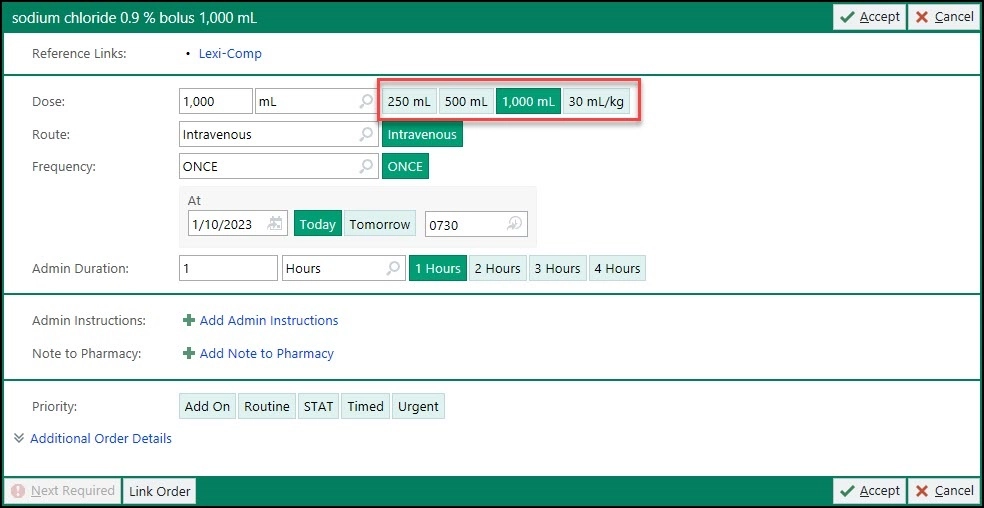Select the 250 mL dose option
The image size is (984, 508).
click(409, 101)
